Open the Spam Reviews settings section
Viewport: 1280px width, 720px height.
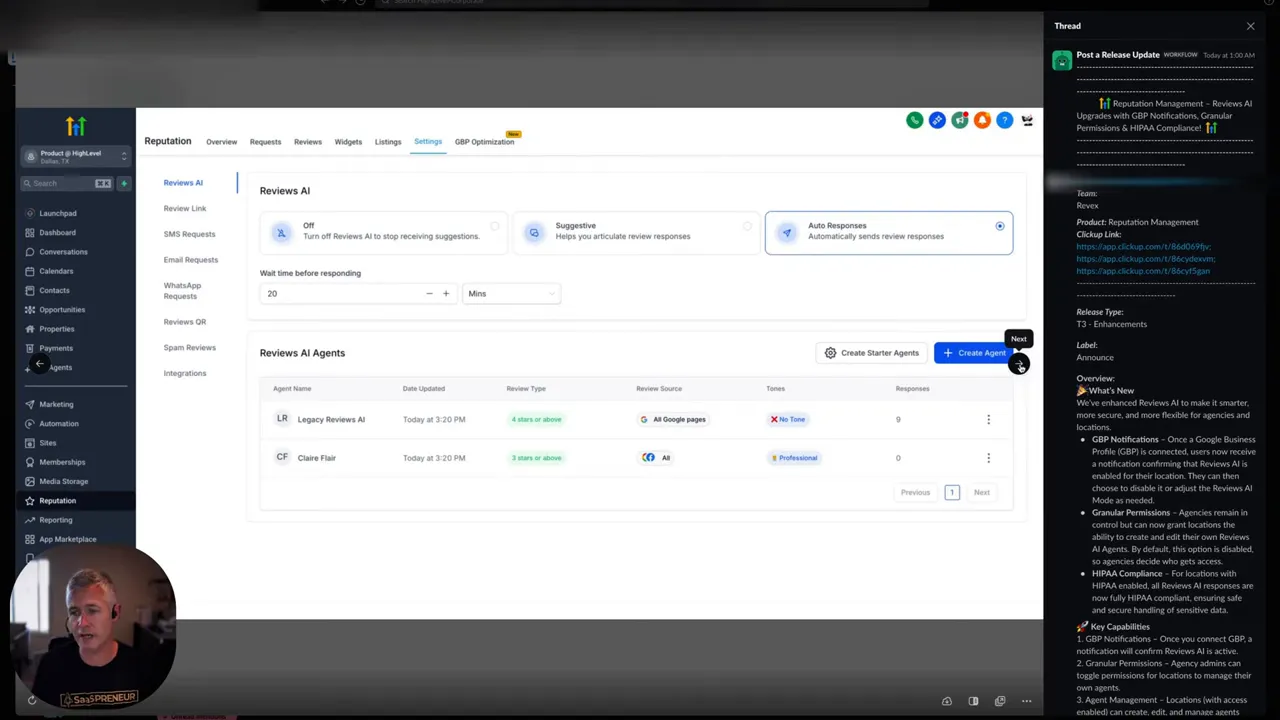click(189, 348)
